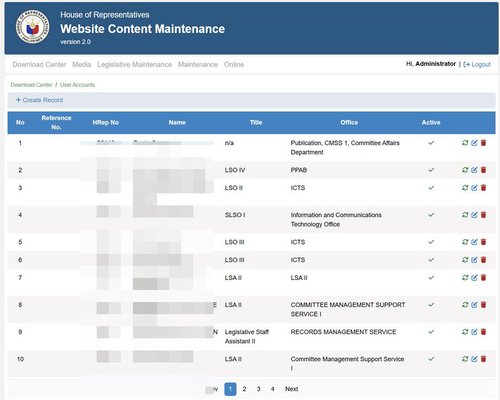The image size is (500, 400).
Task: Click 'Information and Communications Technology Office' cell
Action: 336,220
